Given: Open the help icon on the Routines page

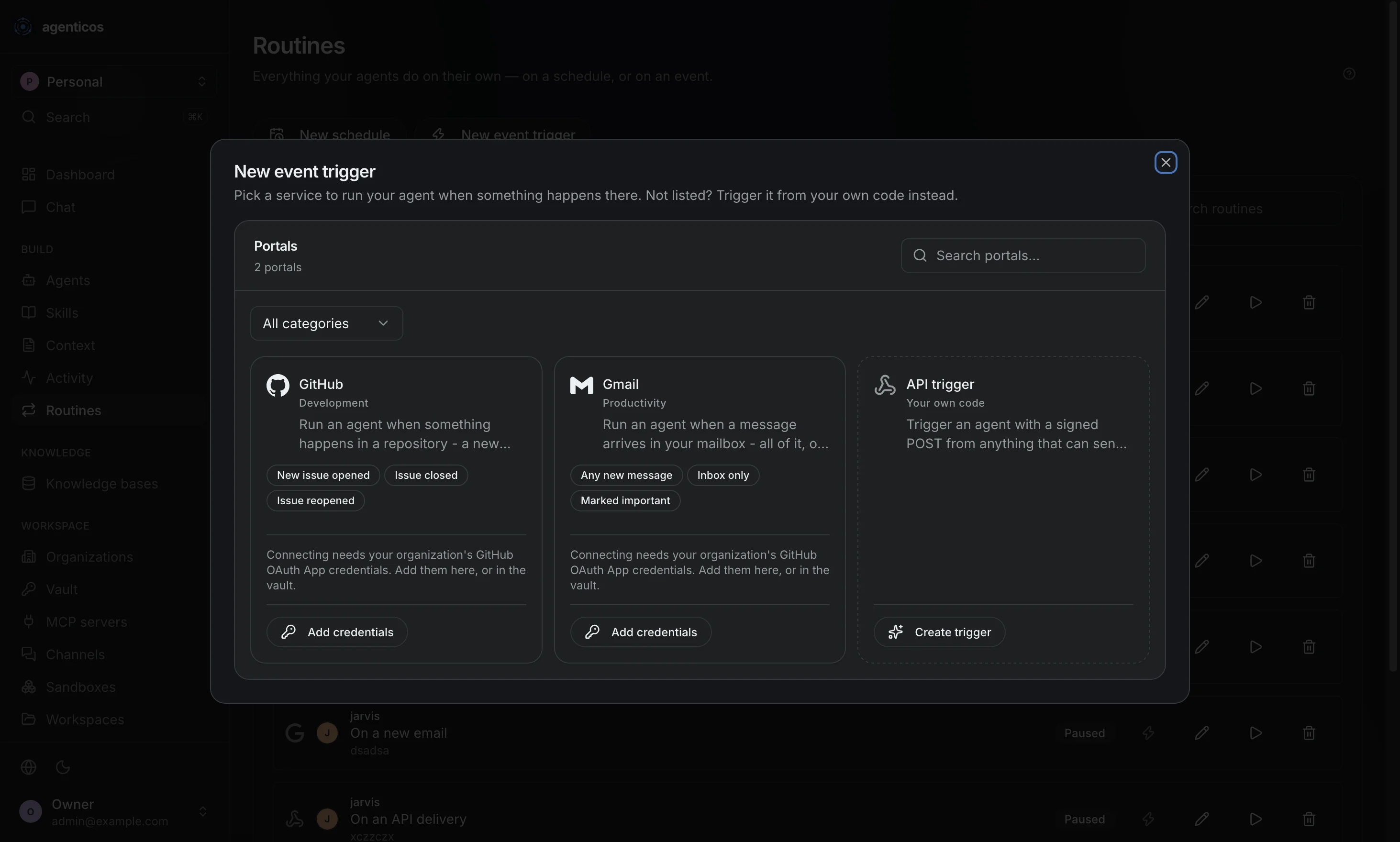Looking at the screenshot, I should tap(1349, 74).
